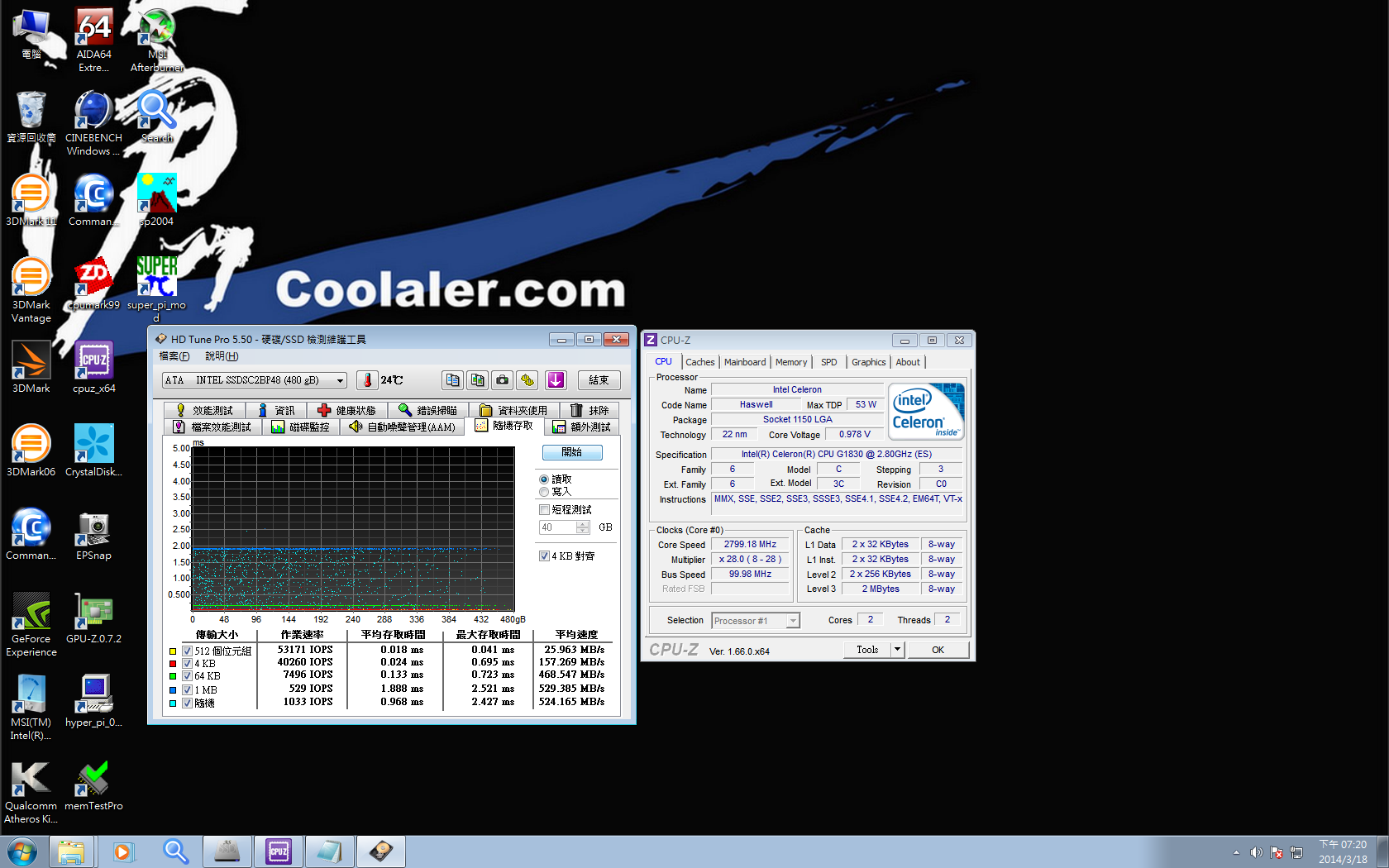Switch to CPU-Z Graphics tab
This screenshot has height=868, width=1389.
(x=869, y=362)
